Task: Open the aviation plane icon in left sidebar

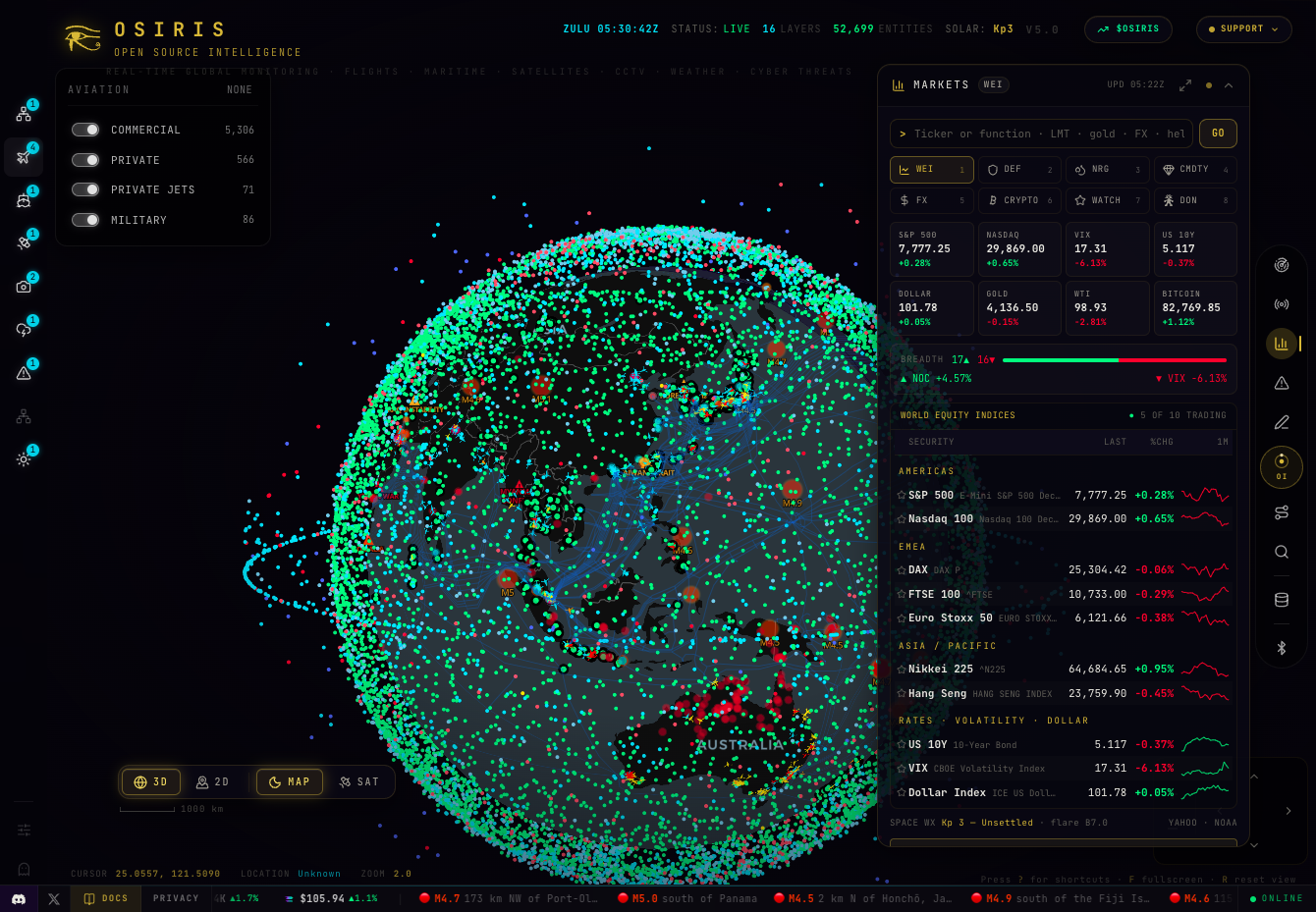Action: tap(24, 157)
